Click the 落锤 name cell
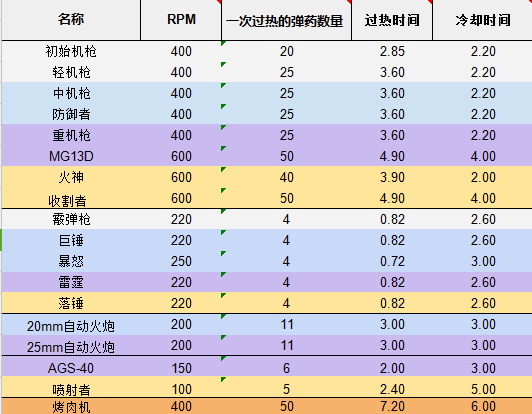The height and width of the screenshot is (414, 532). 71,303
